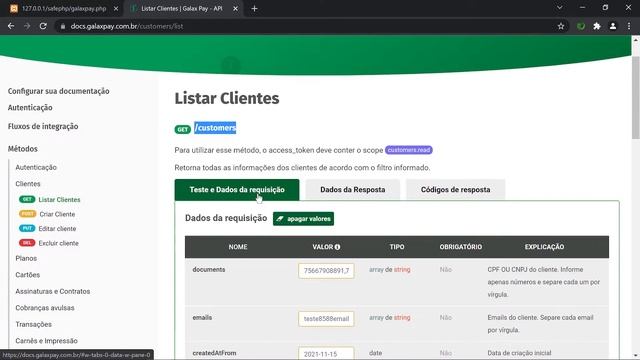Close the galaxpay.php tab

coord(116,9)
